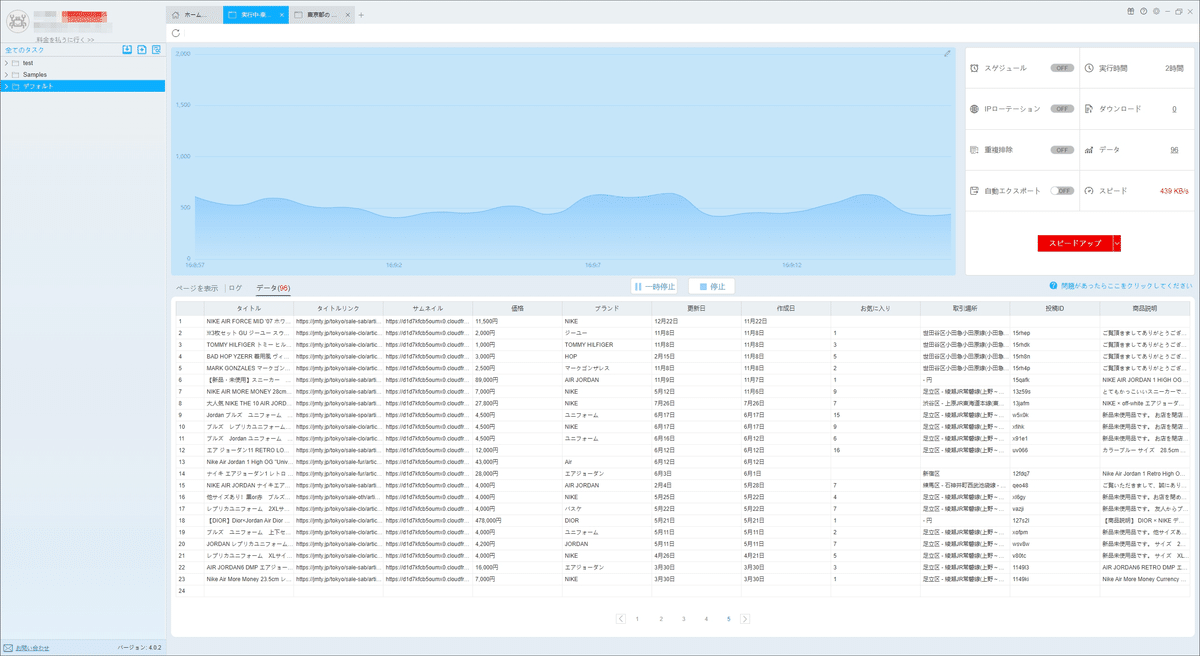
Task: Open the ページを表示 view tab
Action: (x=197, y=288)
